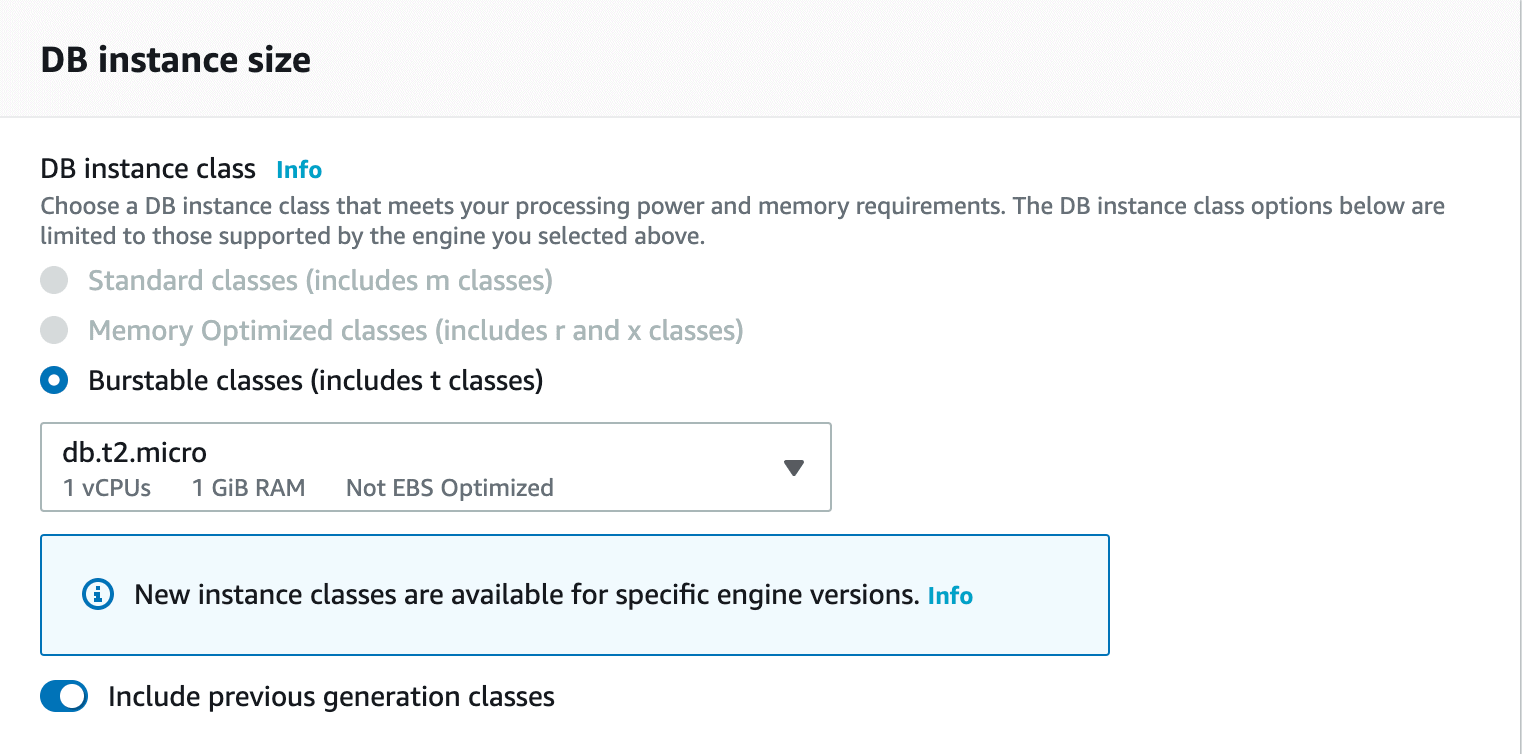Click the dropdown arrow triangle icon
This screenshot has width=1522, height=754.
(794, 468)
